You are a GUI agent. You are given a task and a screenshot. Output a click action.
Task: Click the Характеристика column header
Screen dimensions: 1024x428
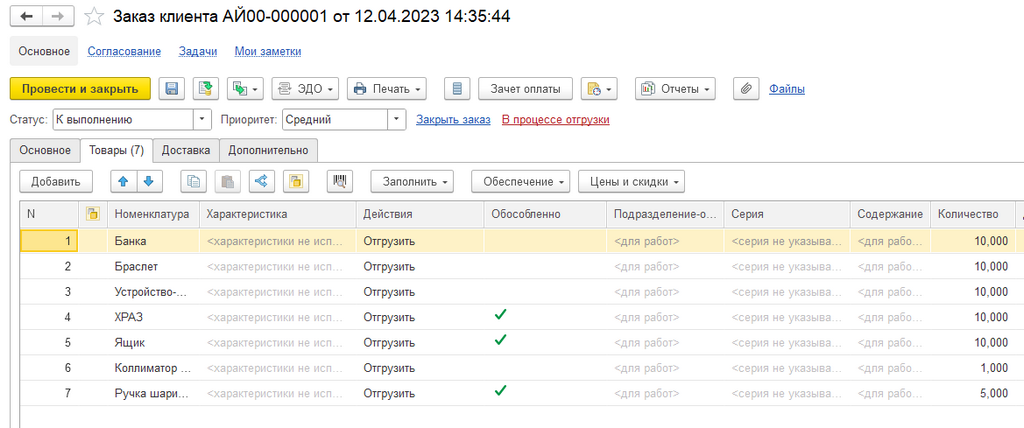278,214
